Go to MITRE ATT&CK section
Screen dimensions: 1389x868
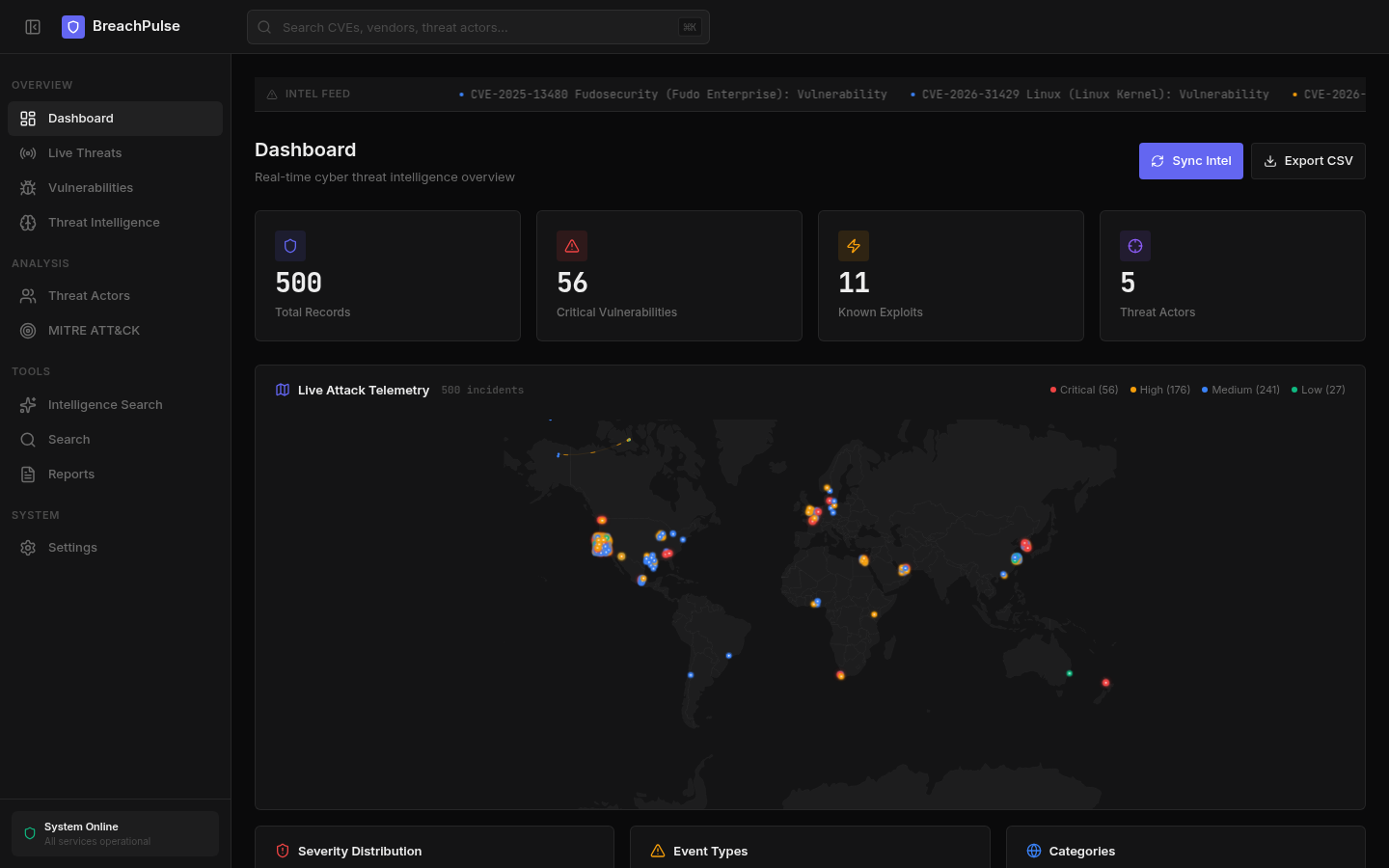pos(115,331)
